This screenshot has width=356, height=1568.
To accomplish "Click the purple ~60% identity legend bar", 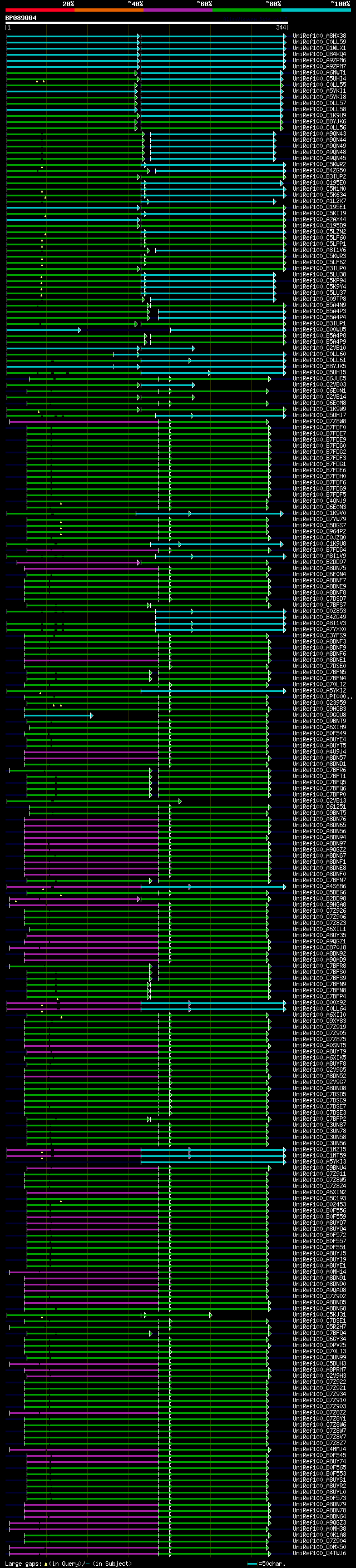I will [177, 11].
